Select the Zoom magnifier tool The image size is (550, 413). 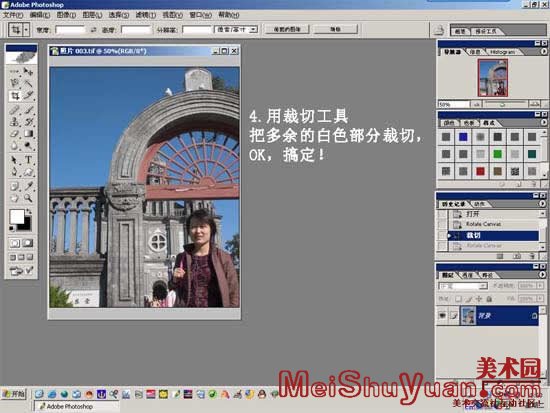(28, 198)
